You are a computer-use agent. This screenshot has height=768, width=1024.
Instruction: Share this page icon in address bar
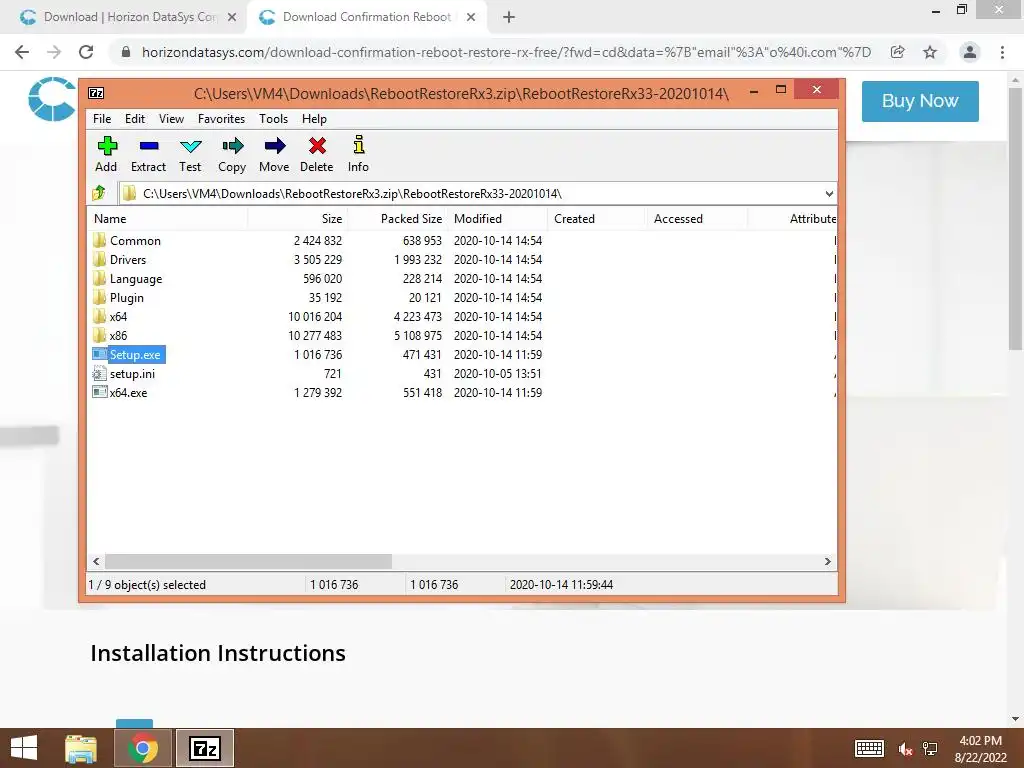click(898, 52)
